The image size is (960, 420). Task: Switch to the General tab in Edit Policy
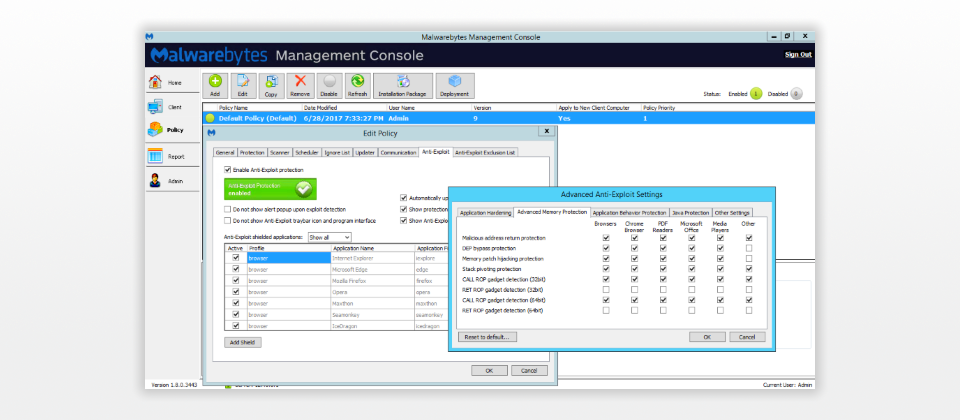225,152
